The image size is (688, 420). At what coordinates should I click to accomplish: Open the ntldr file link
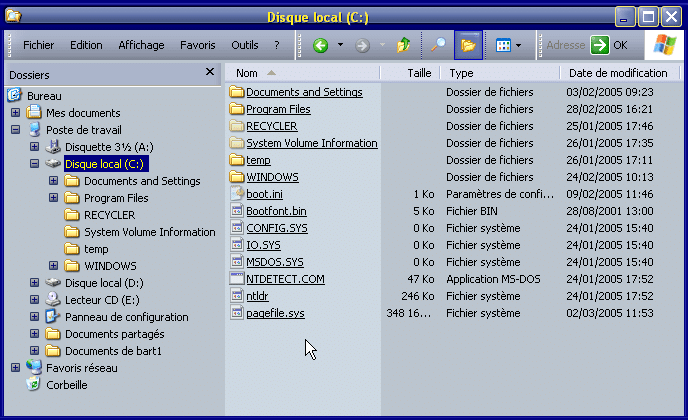click(x=257, y=296)
